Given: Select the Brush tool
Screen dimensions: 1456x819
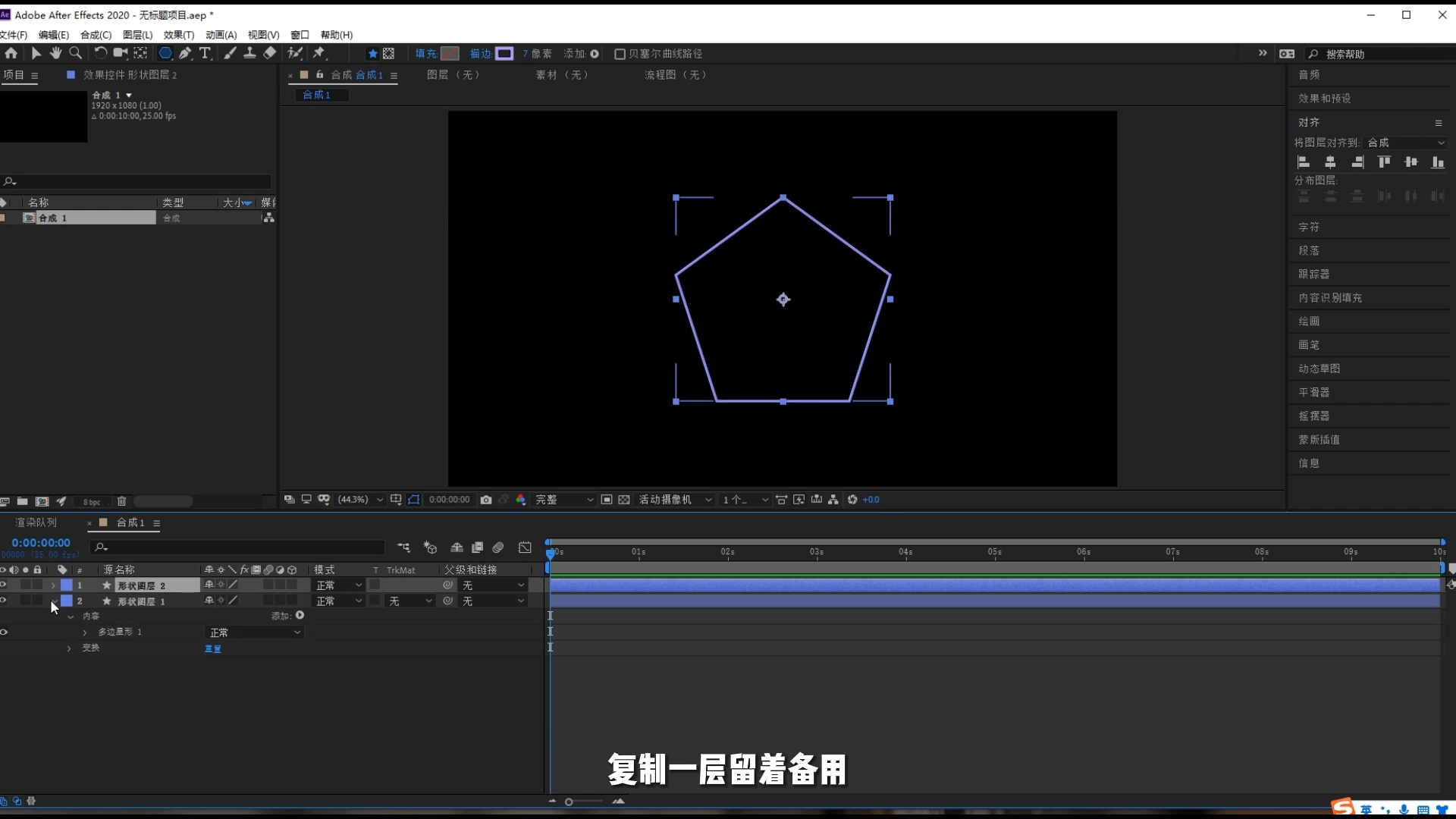Looking at the screenshot, I should point(230,53).
